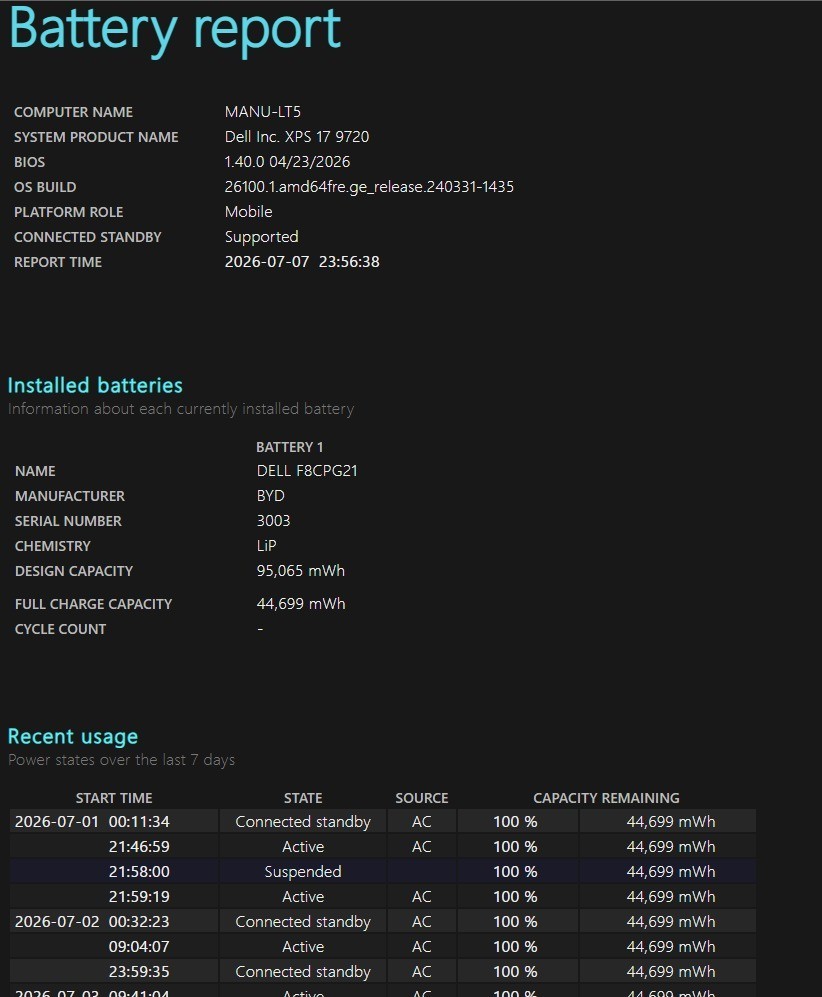Click "44,699 mWh" in the 23:59:35 row
The height and width of the screenshot is (997, 822).
coord(671,972)
